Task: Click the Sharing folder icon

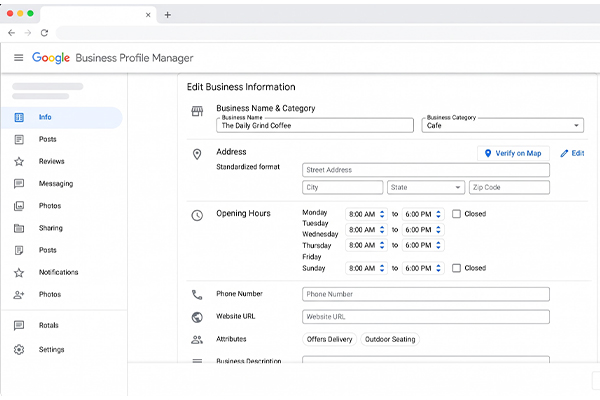Action: coord(19,228)
